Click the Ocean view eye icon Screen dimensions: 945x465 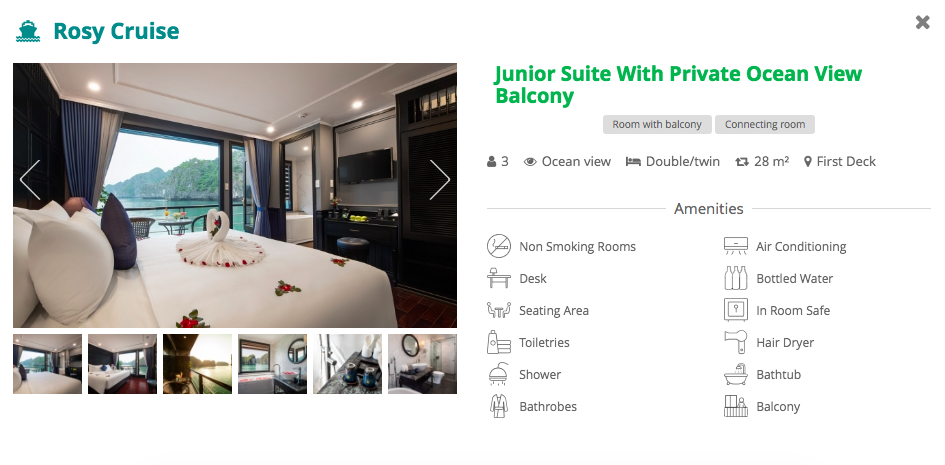(x=530, y=161)
